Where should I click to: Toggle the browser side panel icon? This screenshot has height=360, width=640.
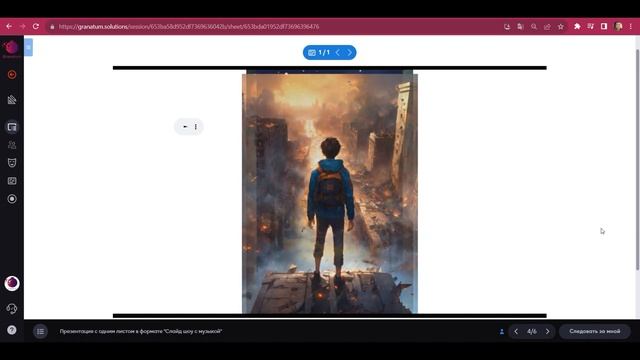[604, 27]
